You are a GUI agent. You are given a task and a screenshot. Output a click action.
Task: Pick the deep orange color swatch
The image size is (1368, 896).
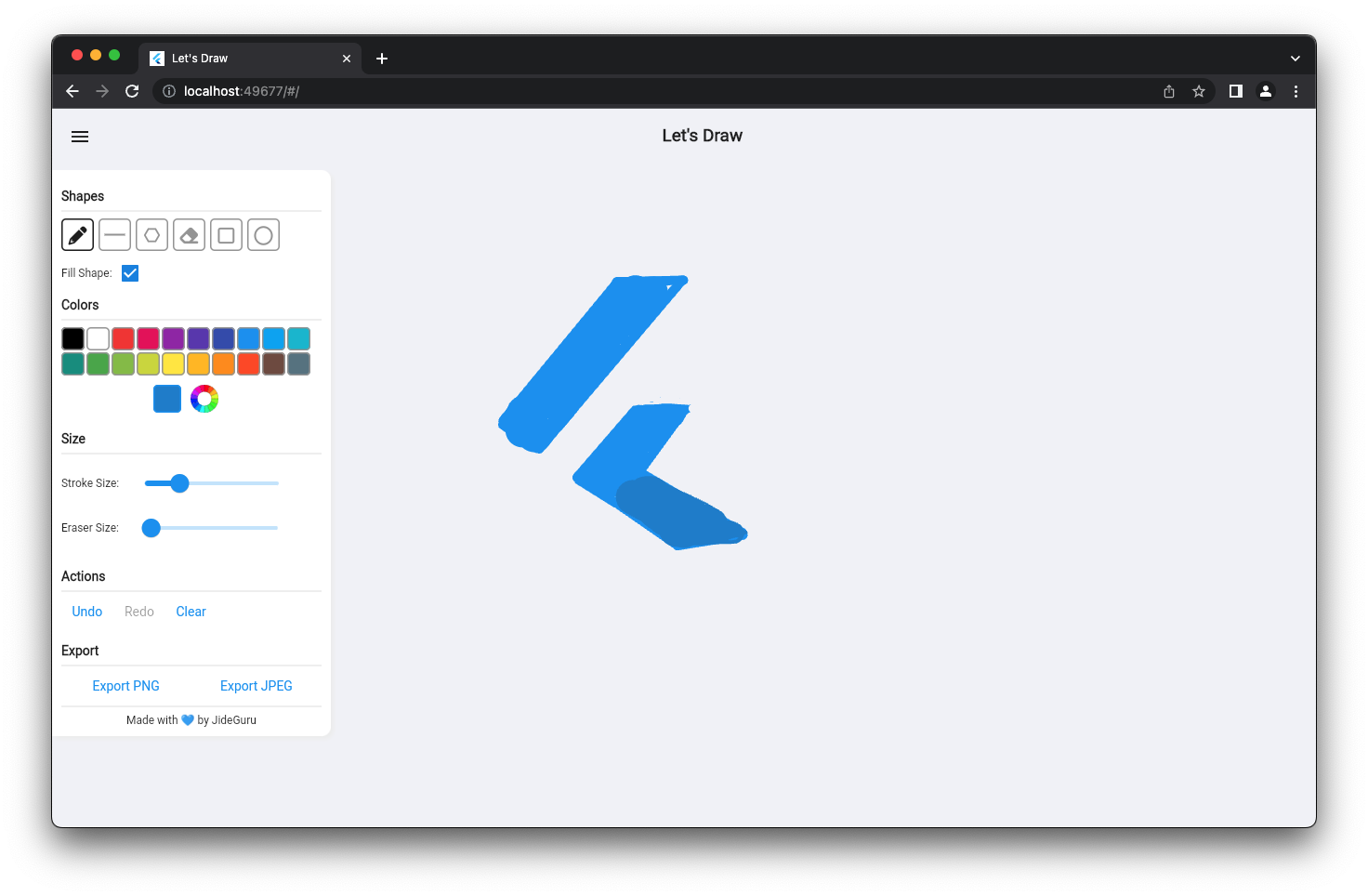click(x=248, y=363)
